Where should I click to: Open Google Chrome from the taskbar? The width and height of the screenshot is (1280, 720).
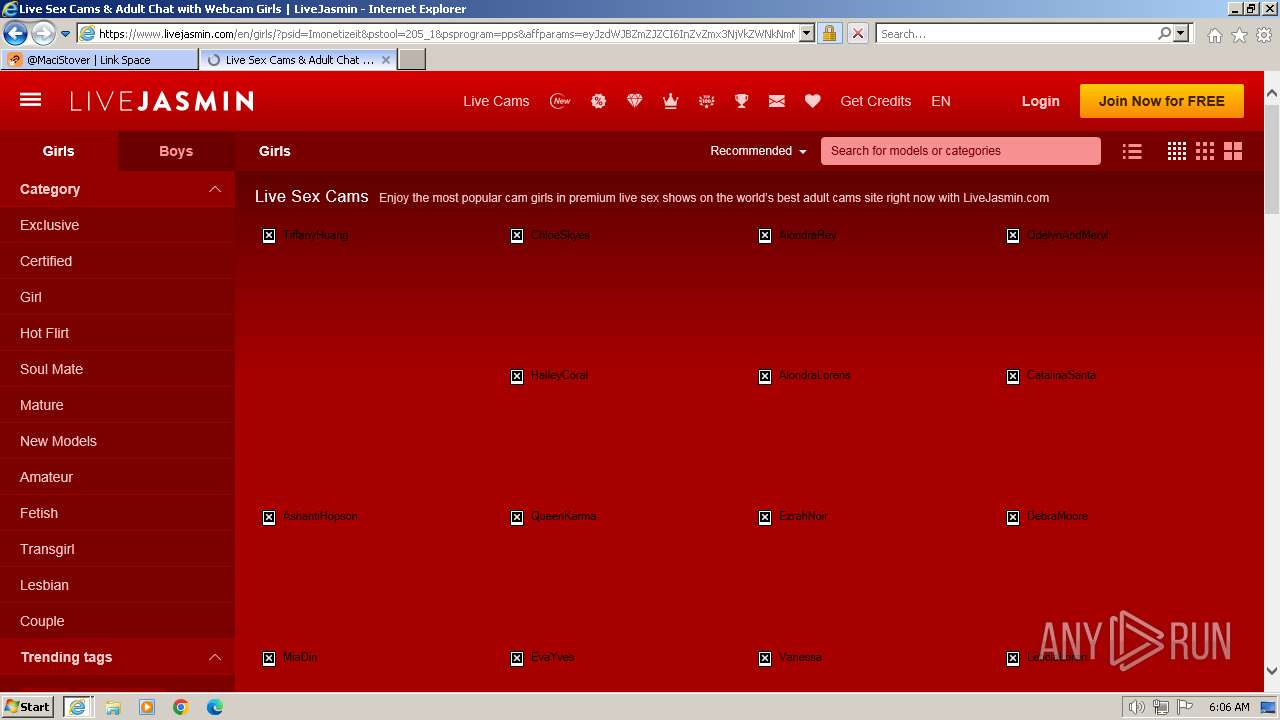pos(181,707)
